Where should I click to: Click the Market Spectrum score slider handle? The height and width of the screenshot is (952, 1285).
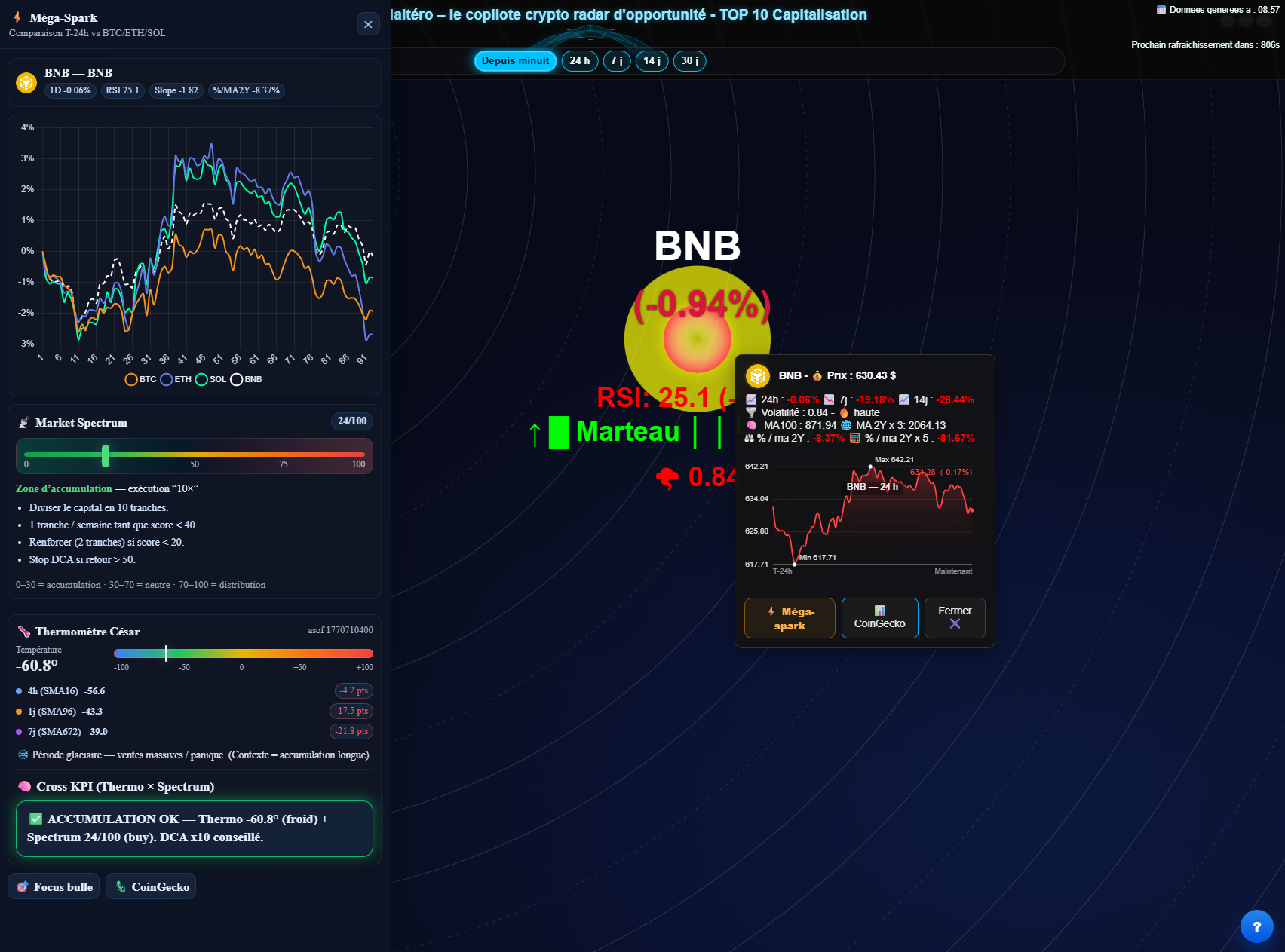[x=106, y=456]
